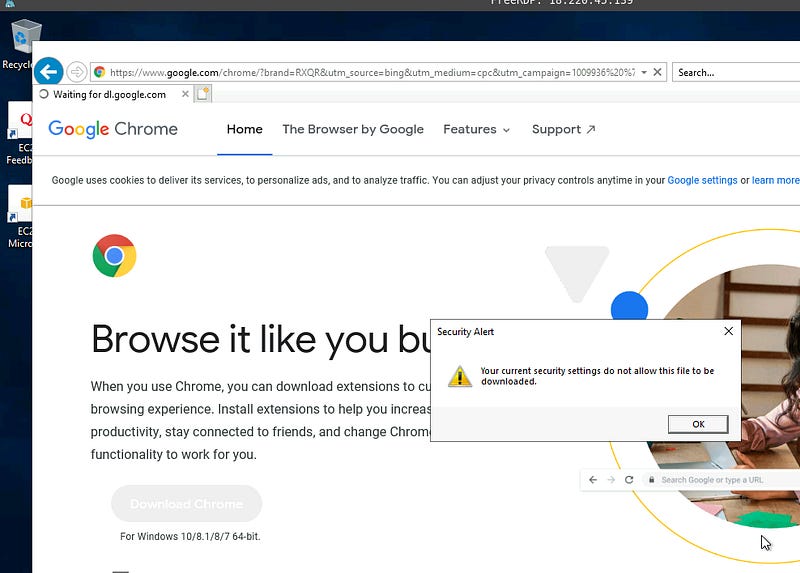Focus the Search... input box
The image size is (800, 573).
pyautogui.click(x=736, y=72)
